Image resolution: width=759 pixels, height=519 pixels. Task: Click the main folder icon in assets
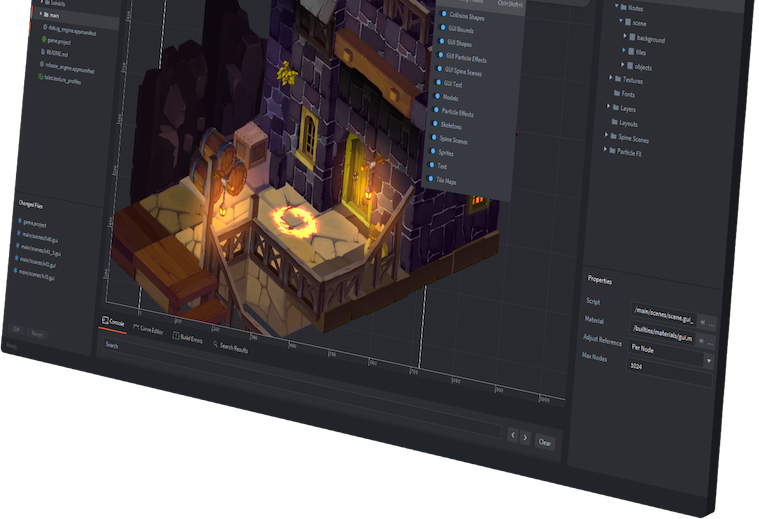pos(46,15)
